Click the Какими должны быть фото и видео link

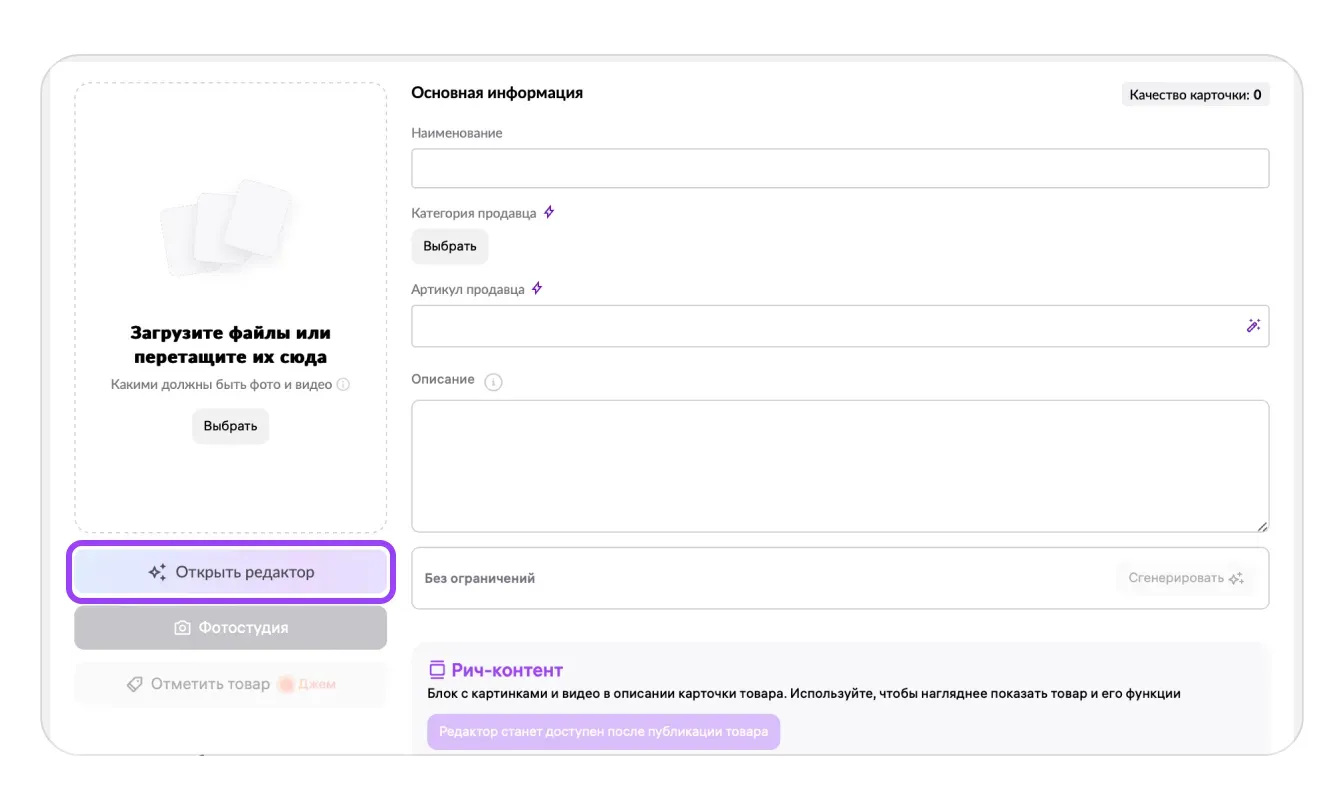point(221,385)
